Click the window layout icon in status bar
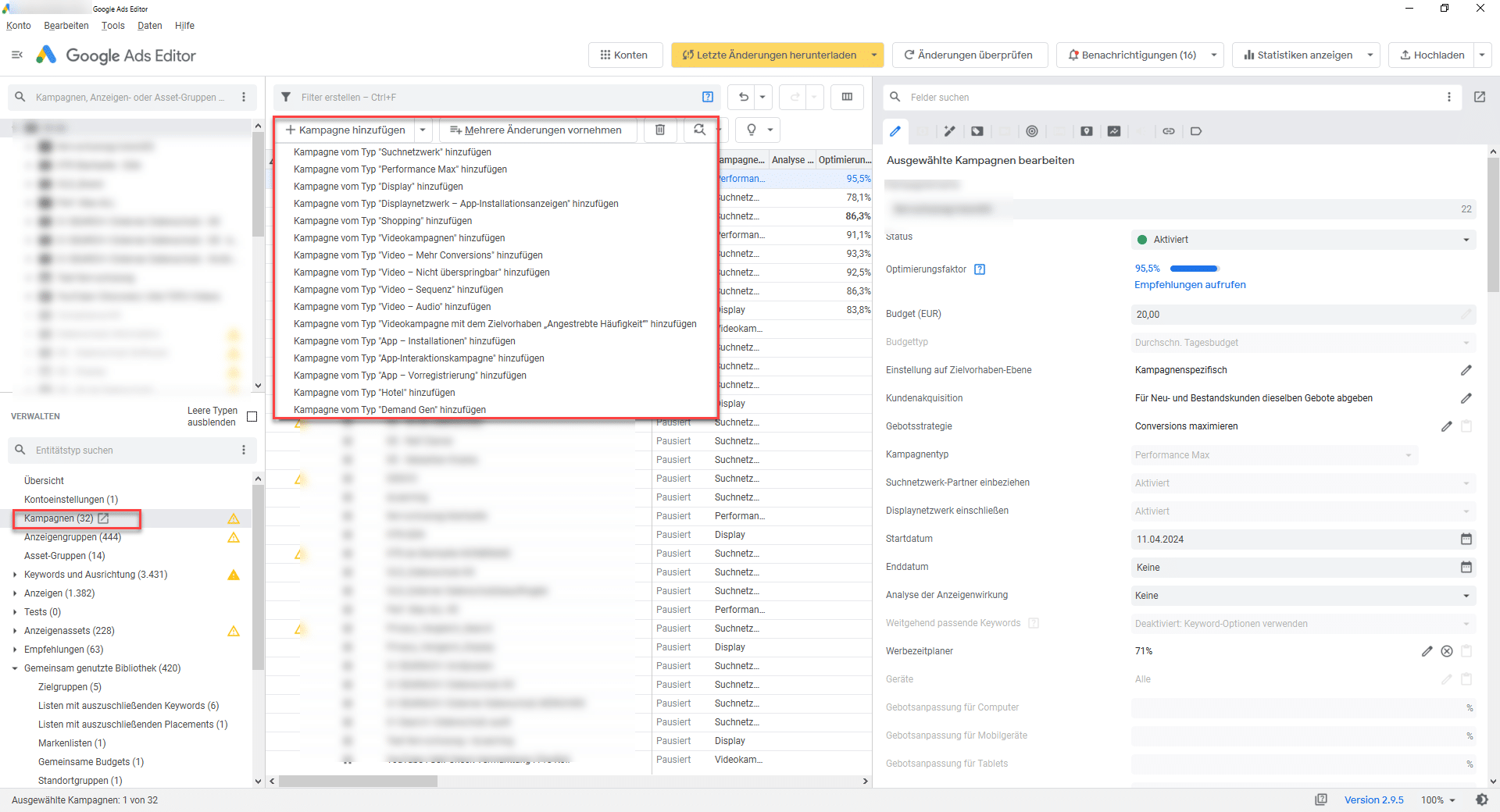 (x=1321, y=800)
